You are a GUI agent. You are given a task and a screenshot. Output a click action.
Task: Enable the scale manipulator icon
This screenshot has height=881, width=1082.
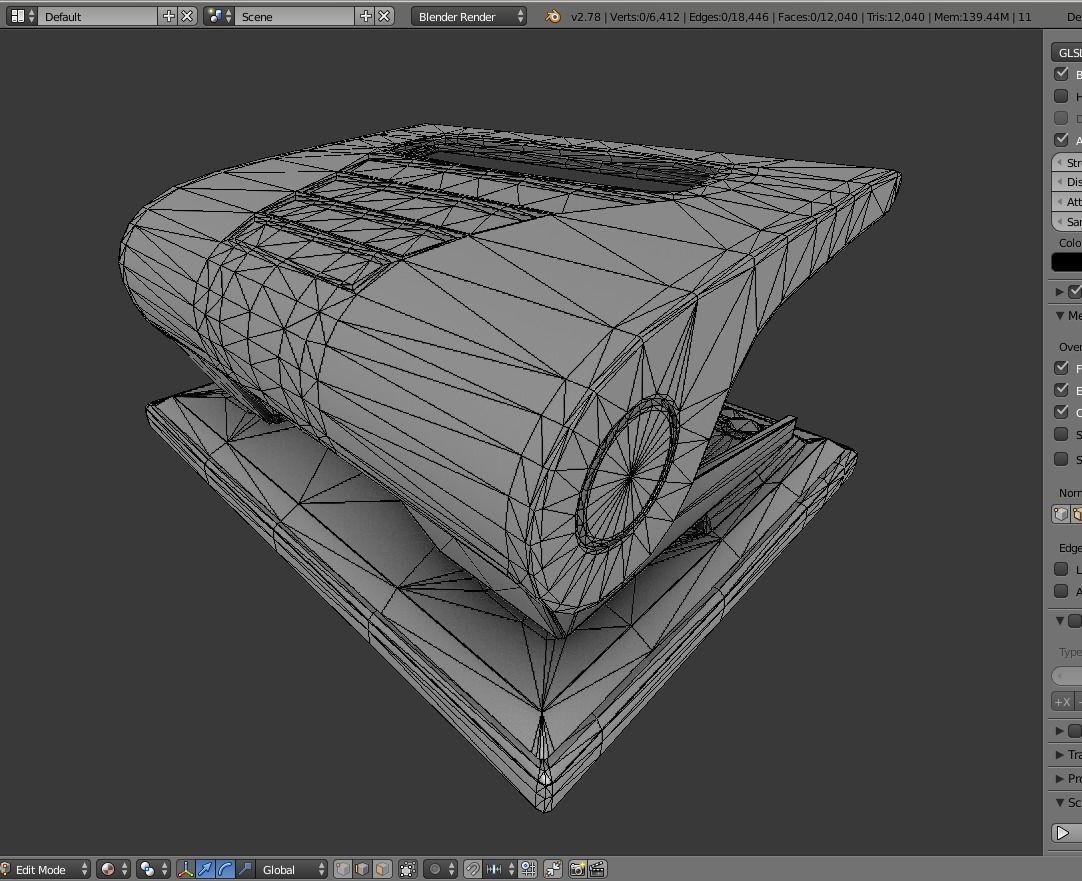click(x=245, y=869)
